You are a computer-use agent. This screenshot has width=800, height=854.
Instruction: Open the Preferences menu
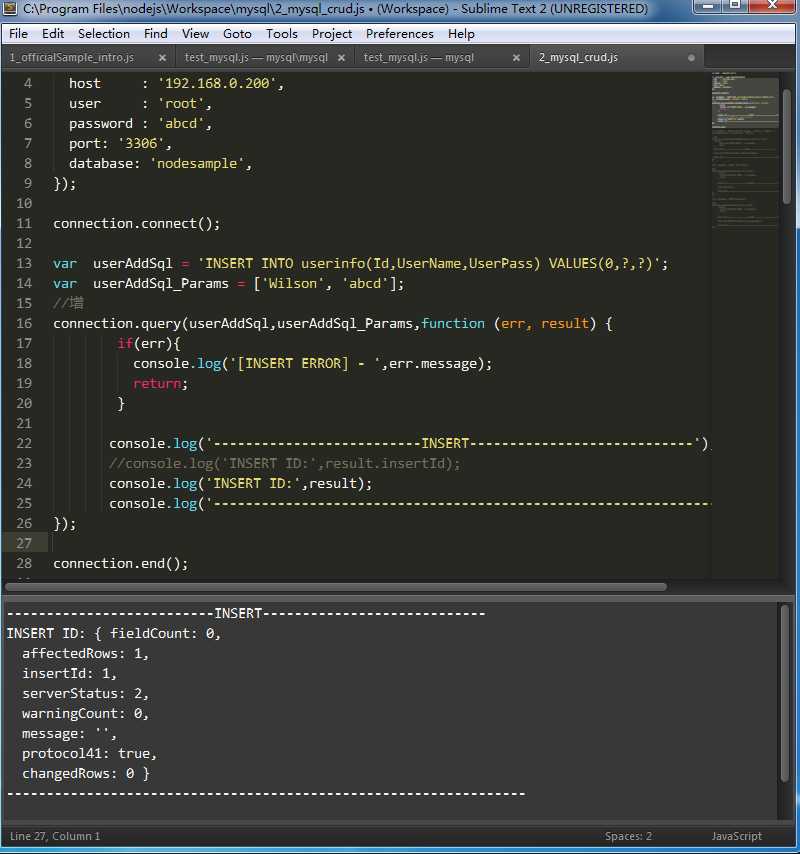(400, 34)
